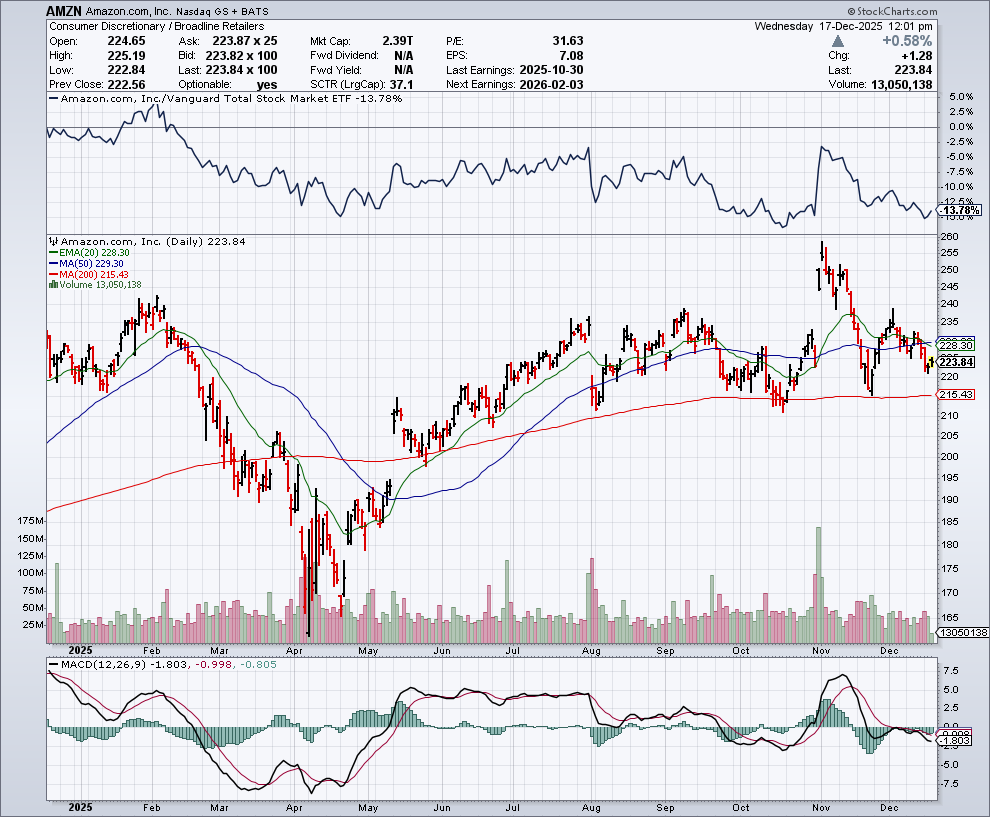The width and height of the screenshot is (990, 817).
Task: Click the Volume legend bar icon
Action: 51,285
